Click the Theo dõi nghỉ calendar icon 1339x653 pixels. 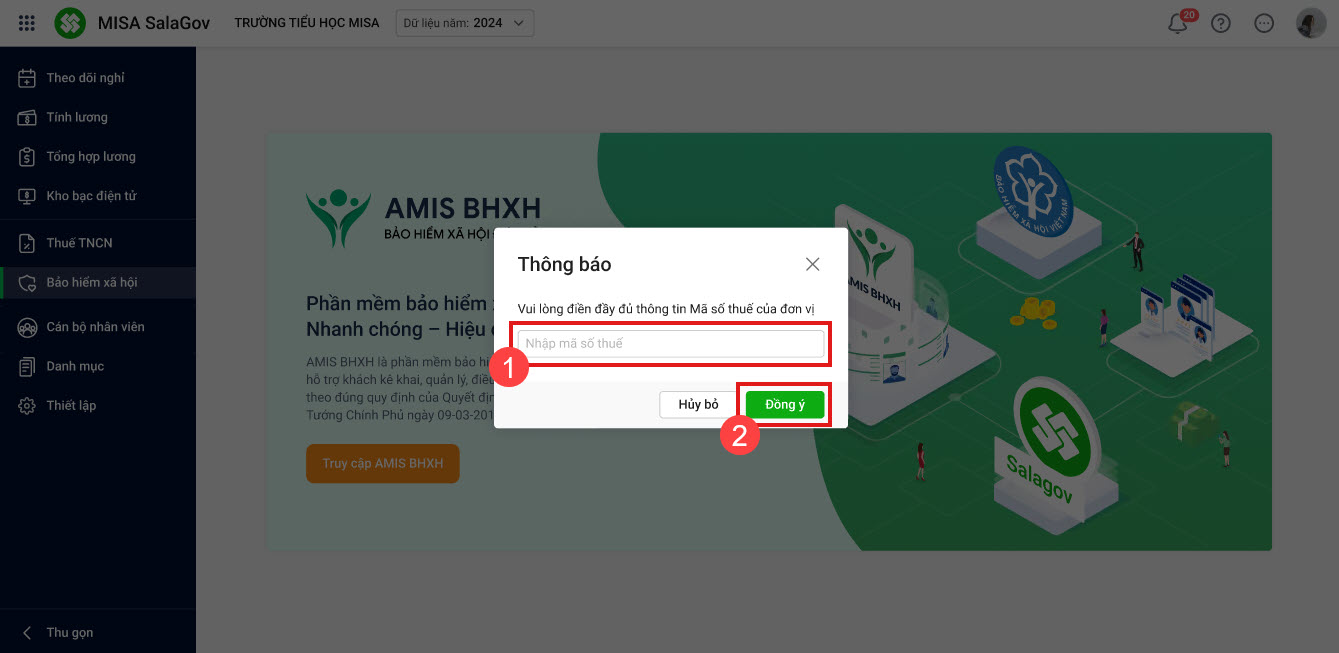point(27,78)
